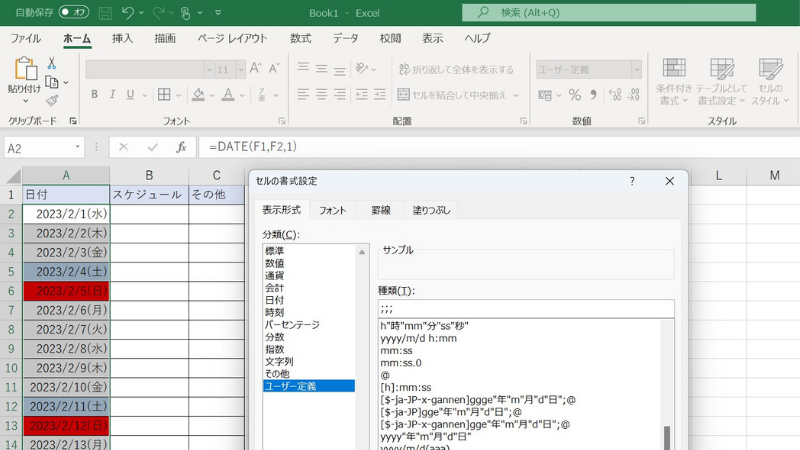Open the undo history dropdown
800x450 pixels.
[141, 13]
